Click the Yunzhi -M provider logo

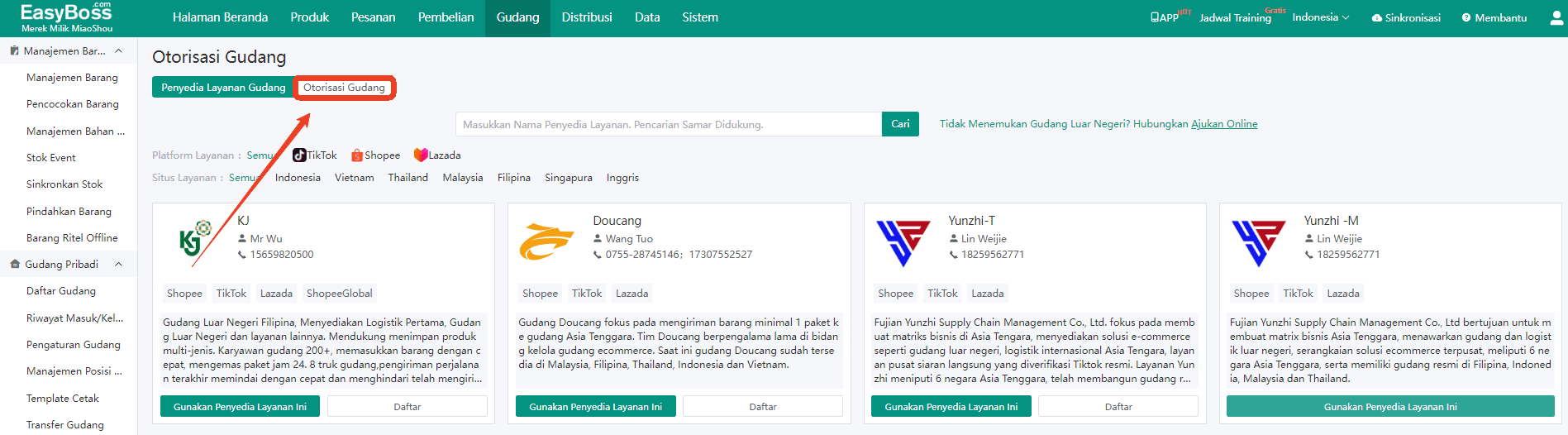click(x=1259, y=242)
